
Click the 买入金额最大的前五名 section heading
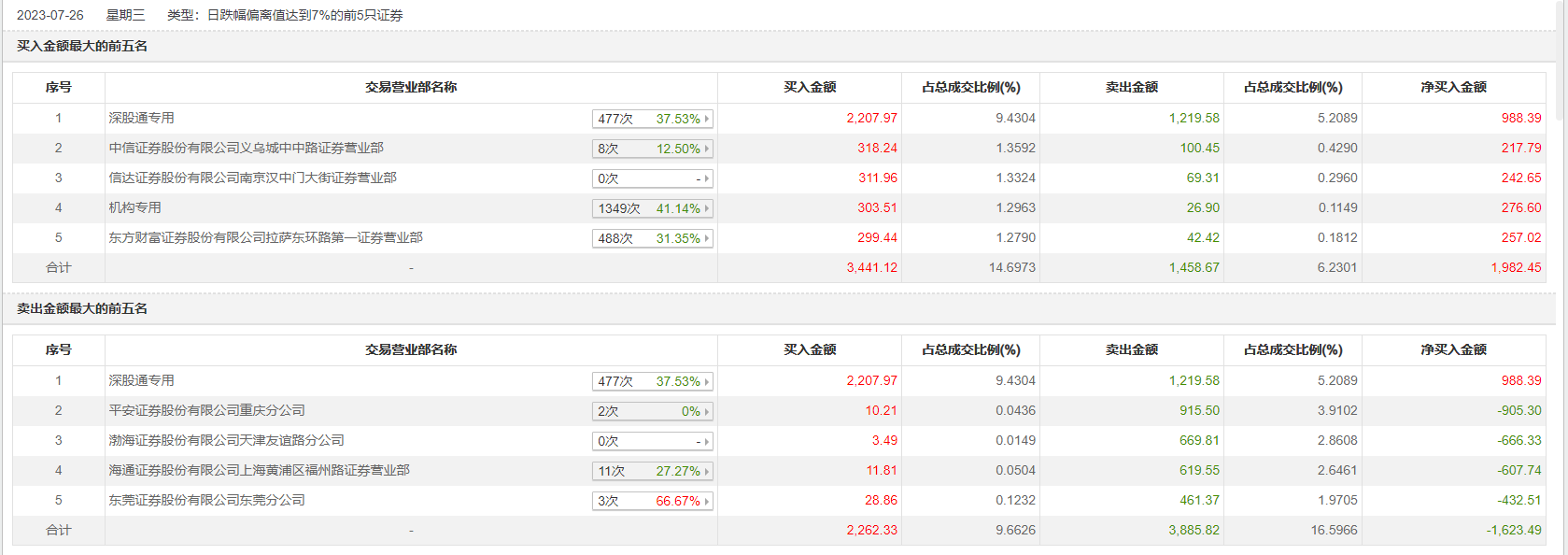(x=82, y=46)
